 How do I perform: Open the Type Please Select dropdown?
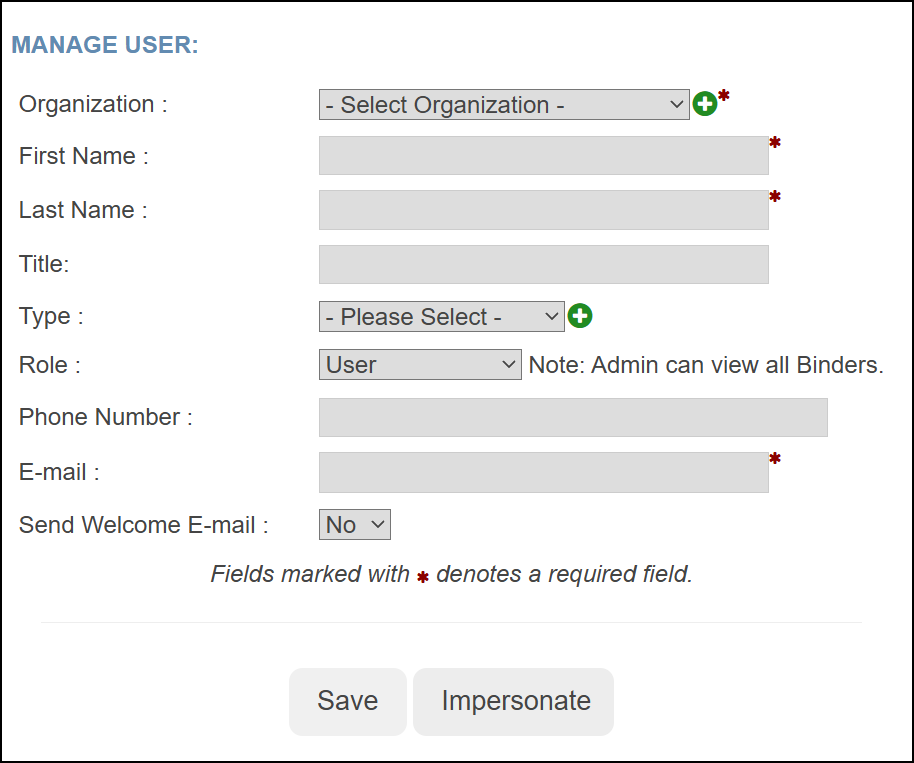[x=441, y=317]
